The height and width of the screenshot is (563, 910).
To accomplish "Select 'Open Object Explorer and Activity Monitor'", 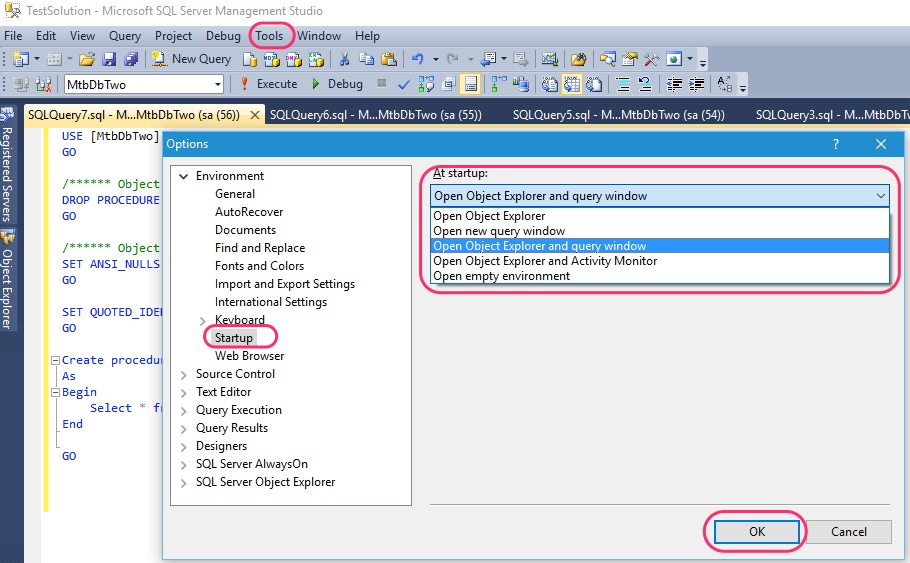I will 660,261.
